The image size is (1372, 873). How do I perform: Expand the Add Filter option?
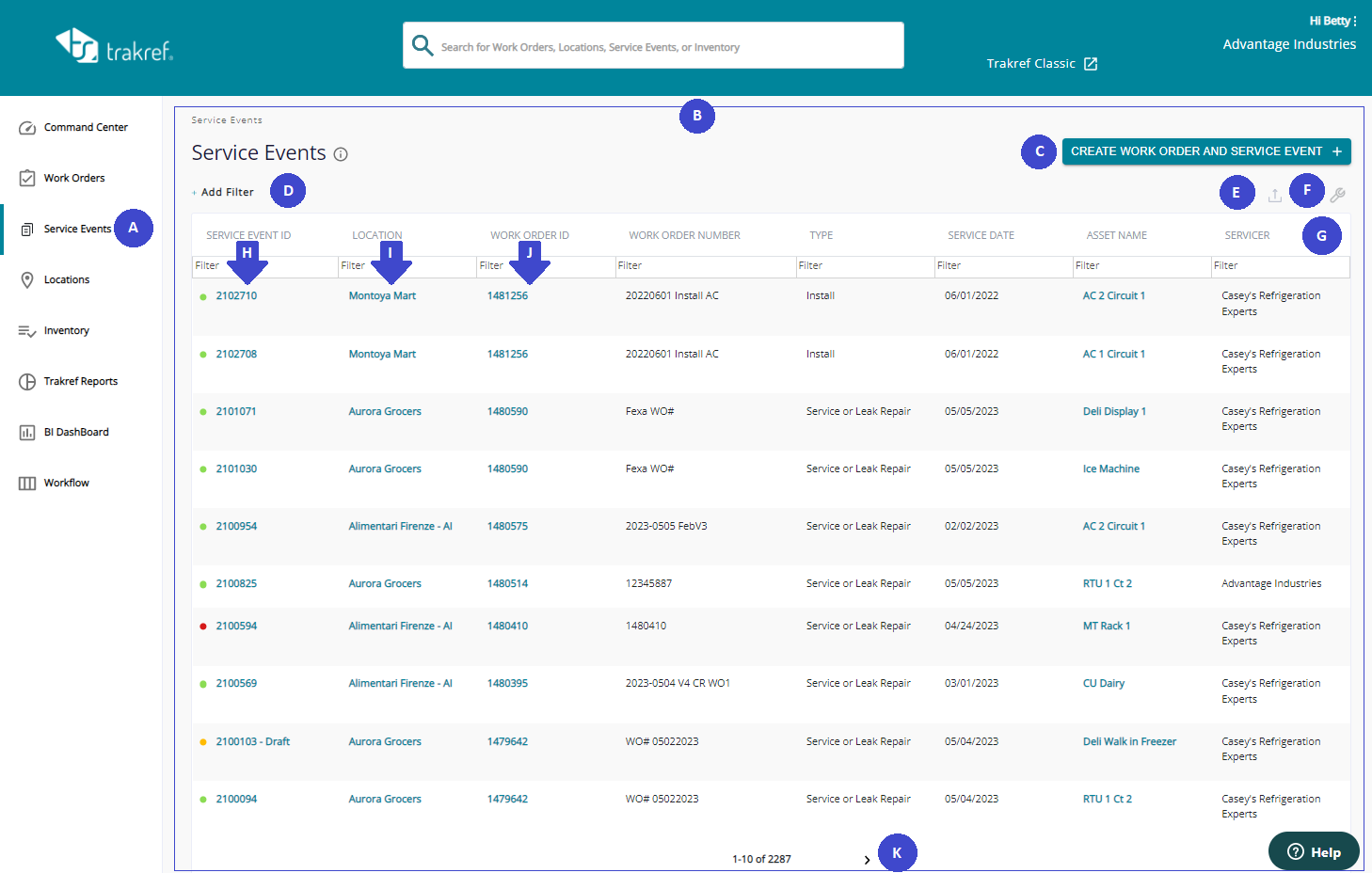[223, 192]
